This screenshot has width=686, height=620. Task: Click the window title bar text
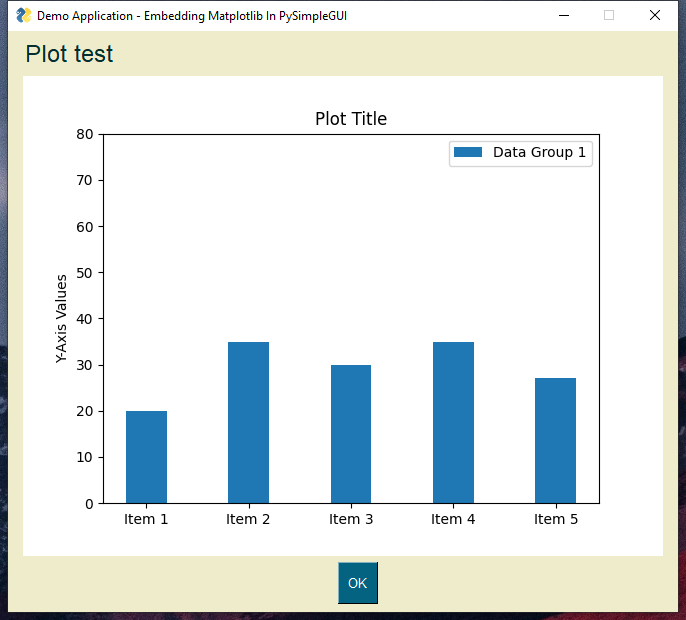tap(192, 16)
